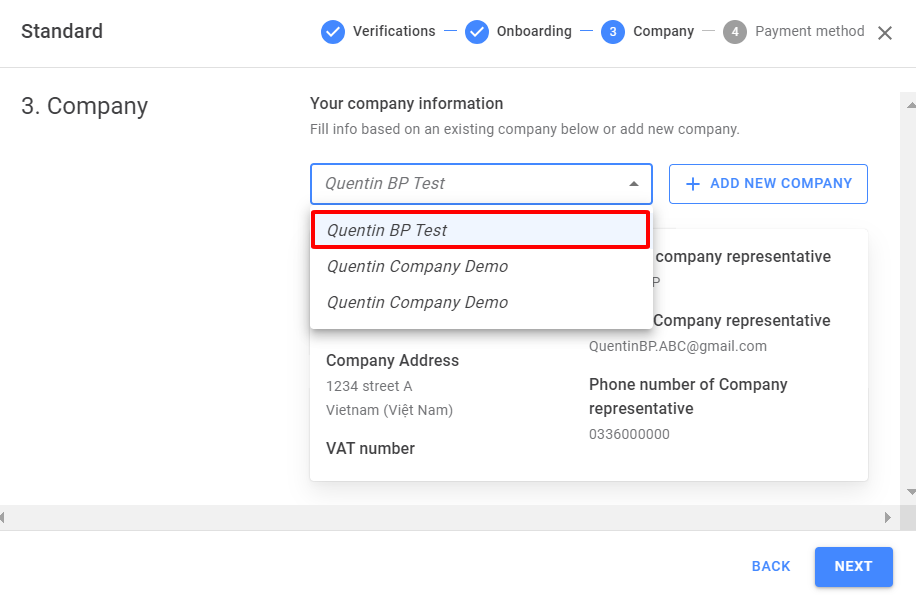Go to the next step with NEXT

(x=853, y=566)
